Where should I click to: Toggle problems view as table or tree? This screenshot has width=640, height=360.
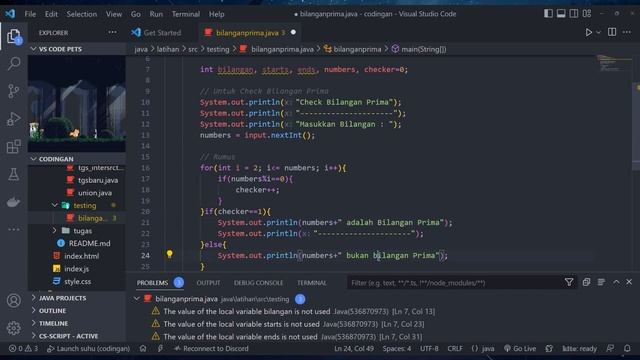(601, 282)
